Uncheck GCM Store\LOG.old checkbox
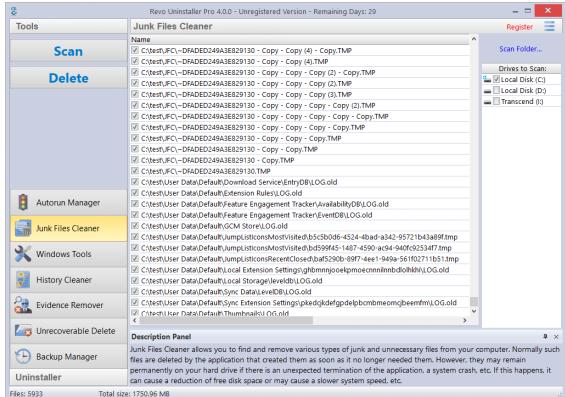 (135, 226)
